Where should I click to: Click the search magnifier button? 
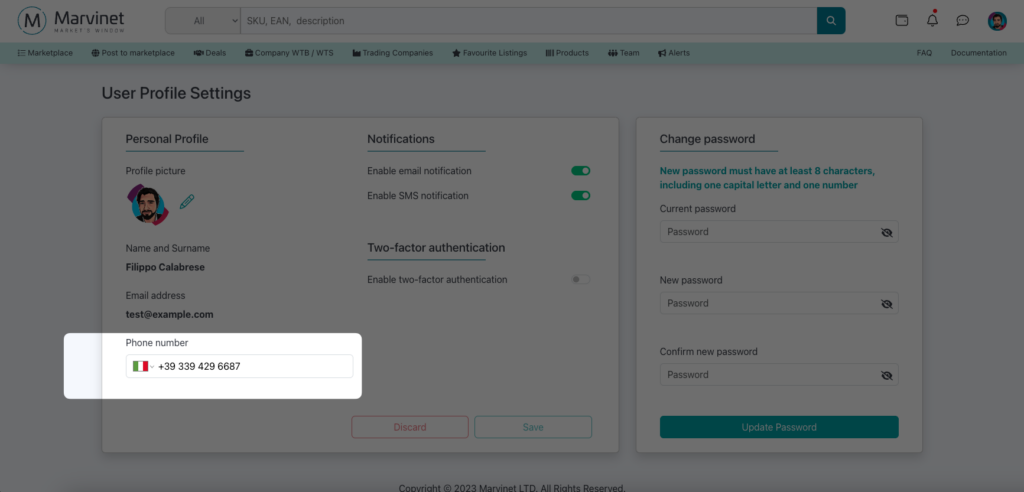(831, 20)
